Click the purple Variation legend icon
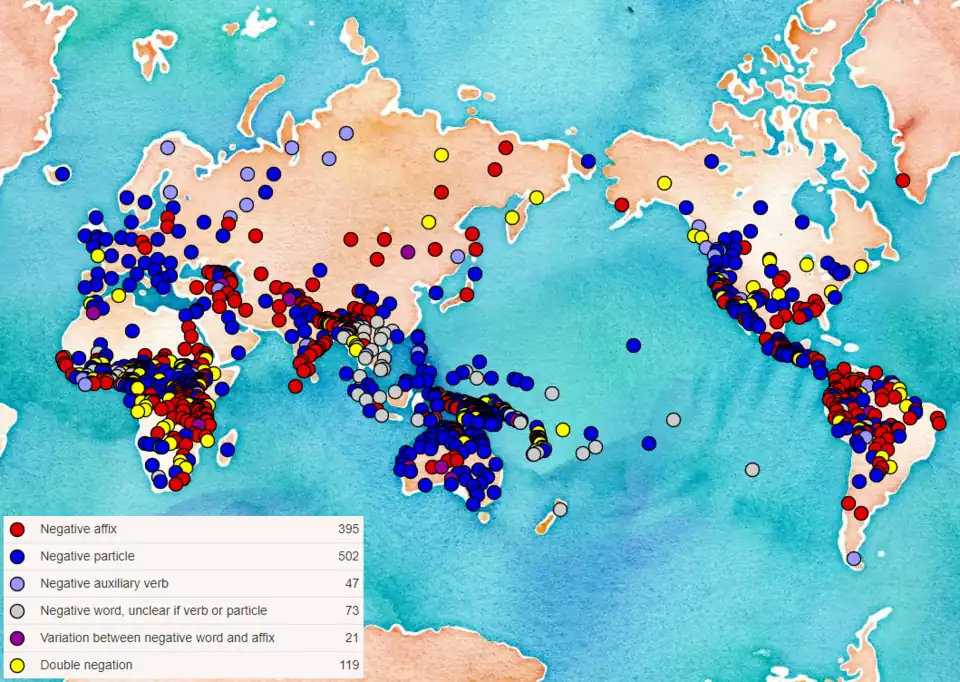960x682 pixels. 17,638
